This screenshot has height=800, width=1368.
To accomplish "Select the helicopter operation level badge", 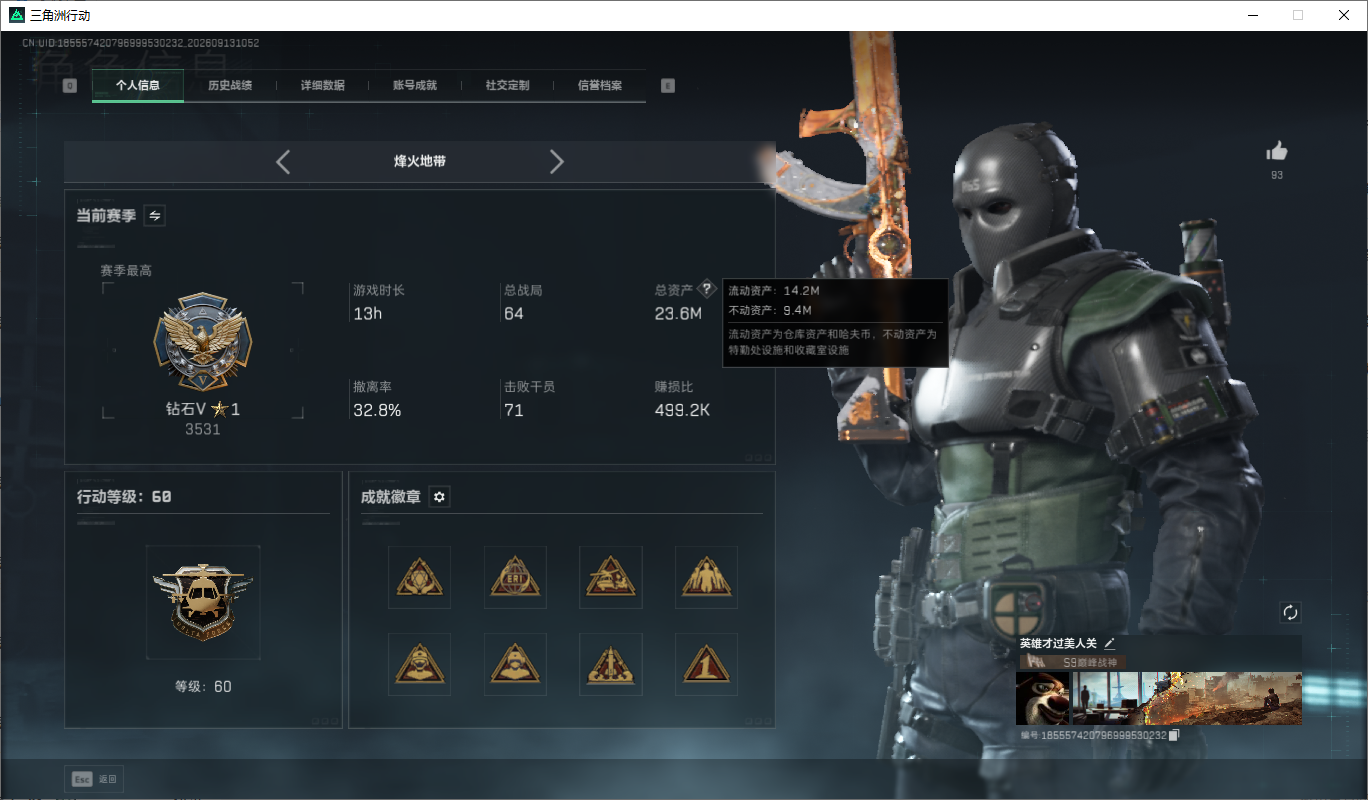I will point(203,602).
